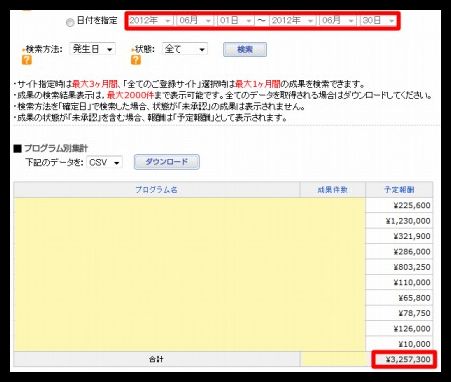Image resolution: width=451 pixels, height=382 pixels.
Task: Open the 状態 dropdown showing 全て
Action: [x=185, y=49]
